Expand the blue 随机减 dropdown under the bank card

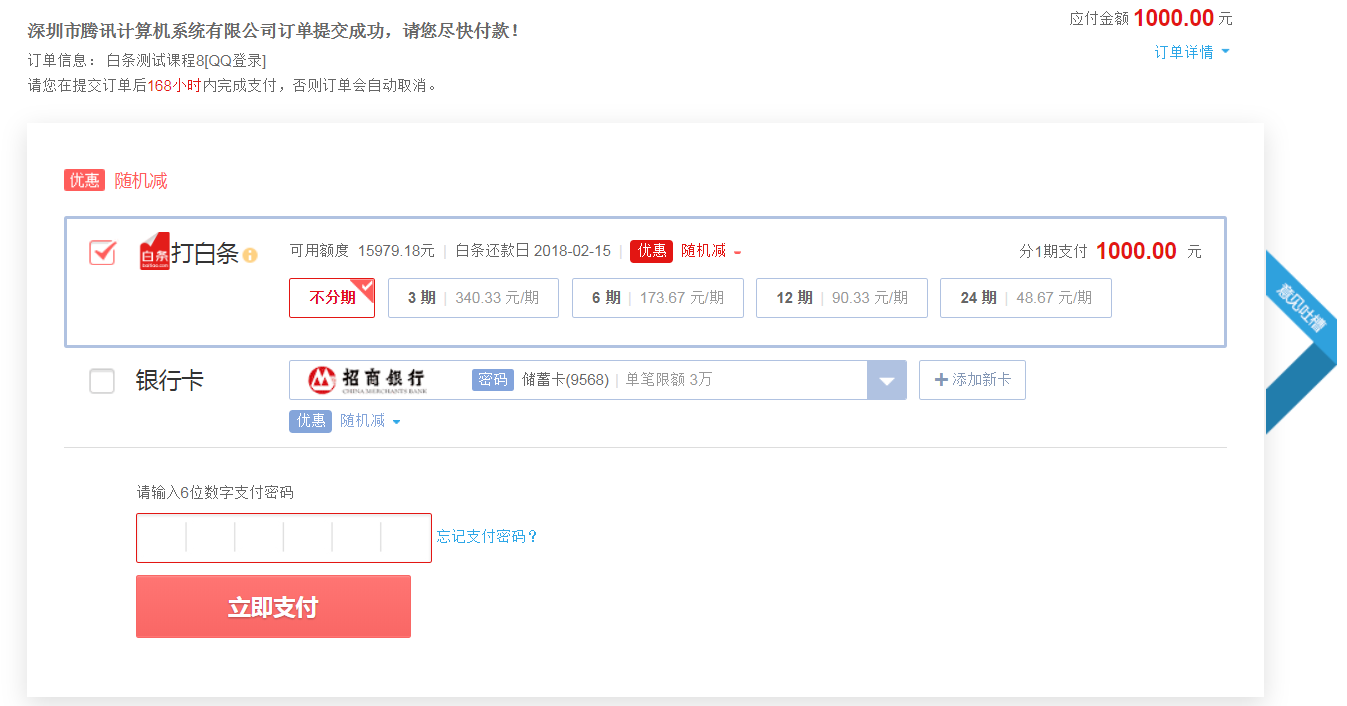click(370, 421)
